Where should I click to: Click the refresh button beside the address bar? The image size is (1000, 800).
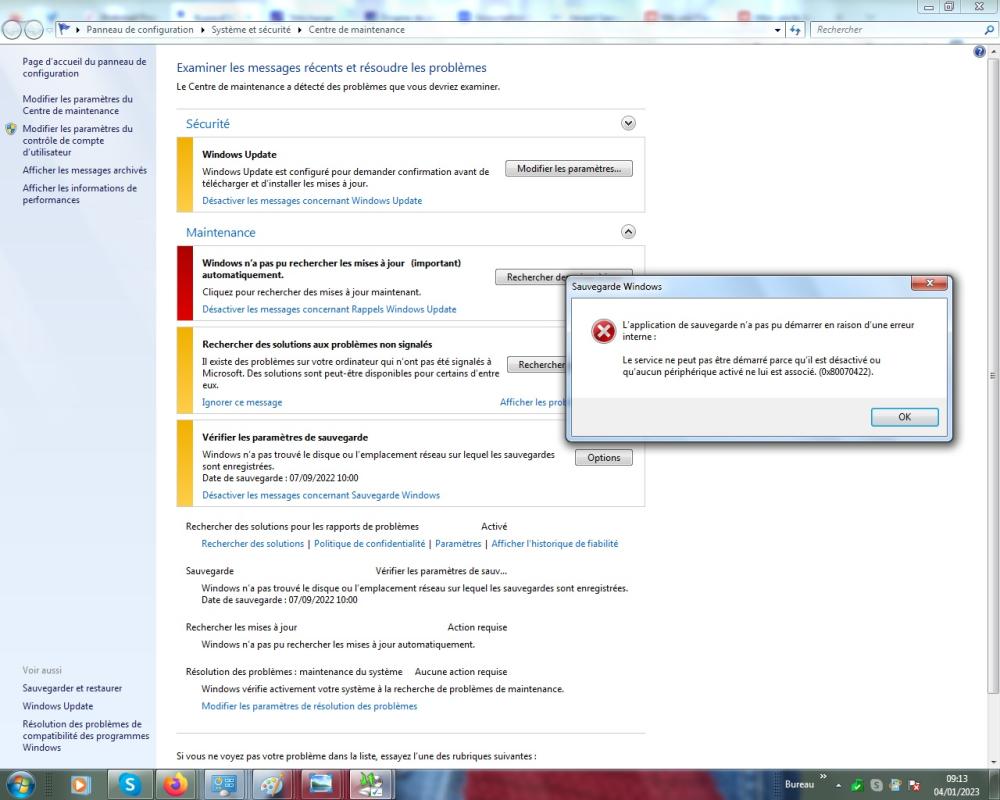797,30
